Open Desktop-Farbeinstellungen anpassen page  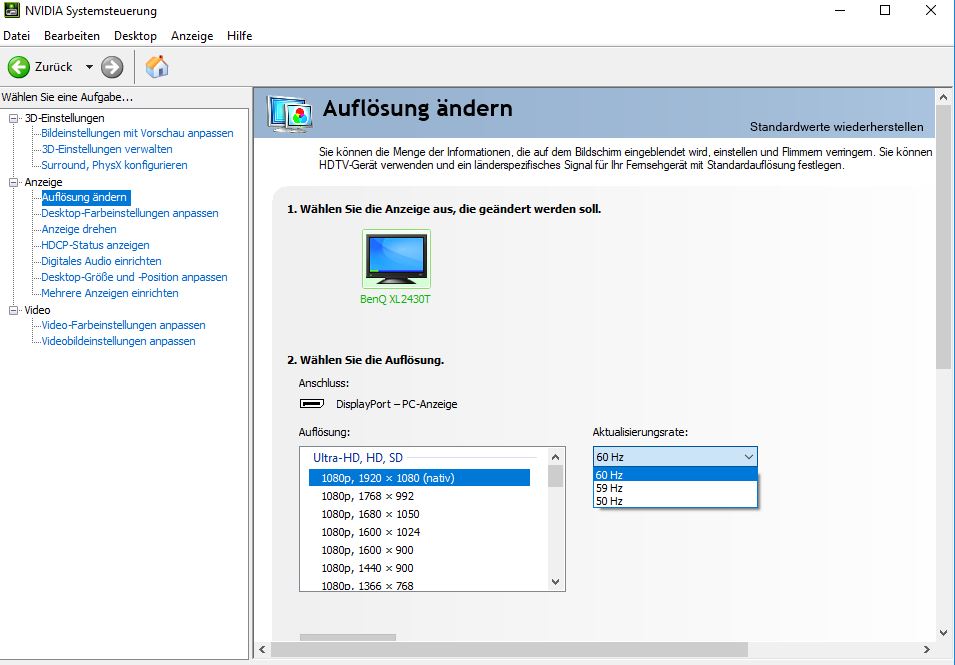point(129,213)
